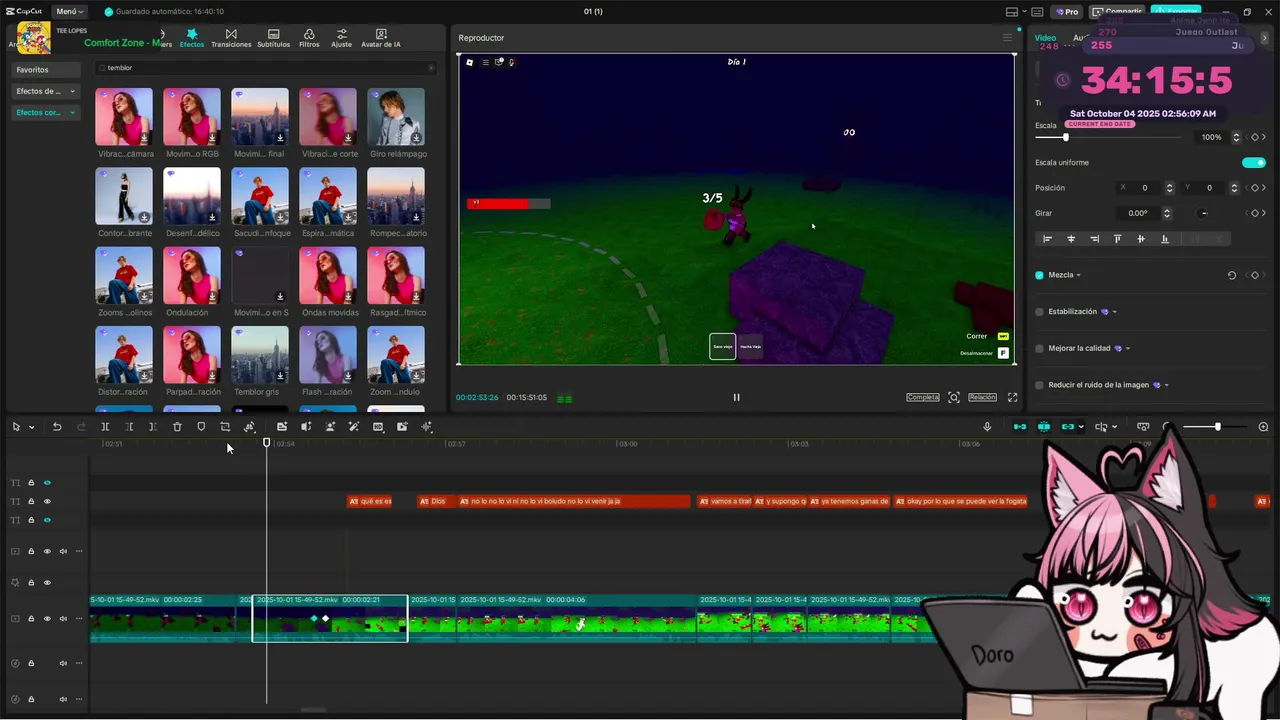This screenshot has height=720, width=1280.
Task: Open the linkage dropdown arrow in timeline toolbar
Action: point(1081,427)
